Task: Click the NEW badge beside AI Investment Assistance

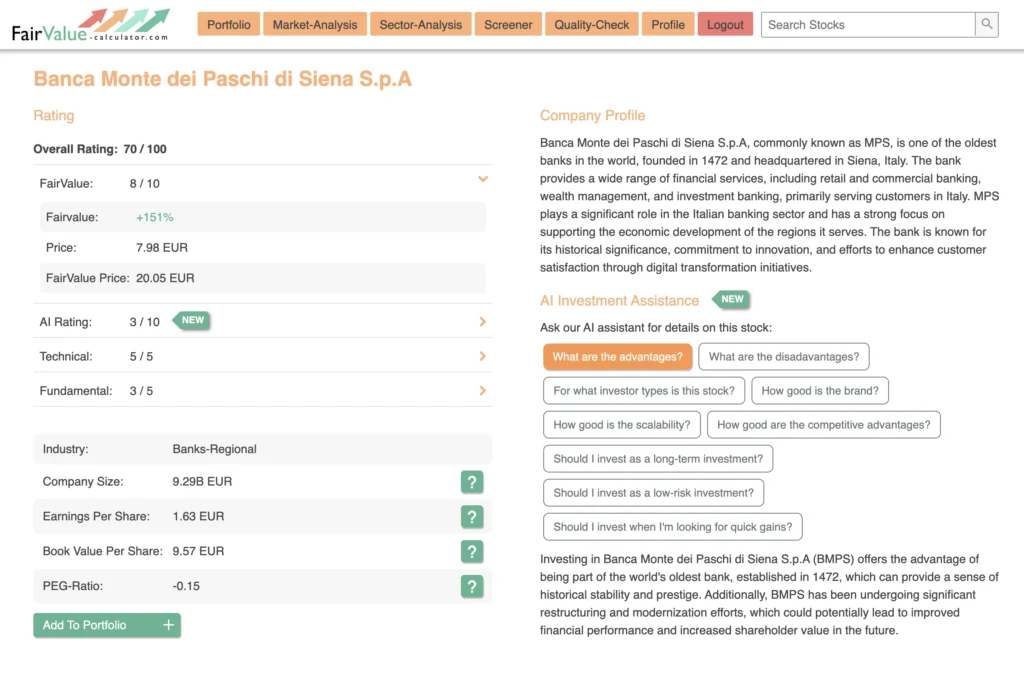Action: (x=731, y=299)
